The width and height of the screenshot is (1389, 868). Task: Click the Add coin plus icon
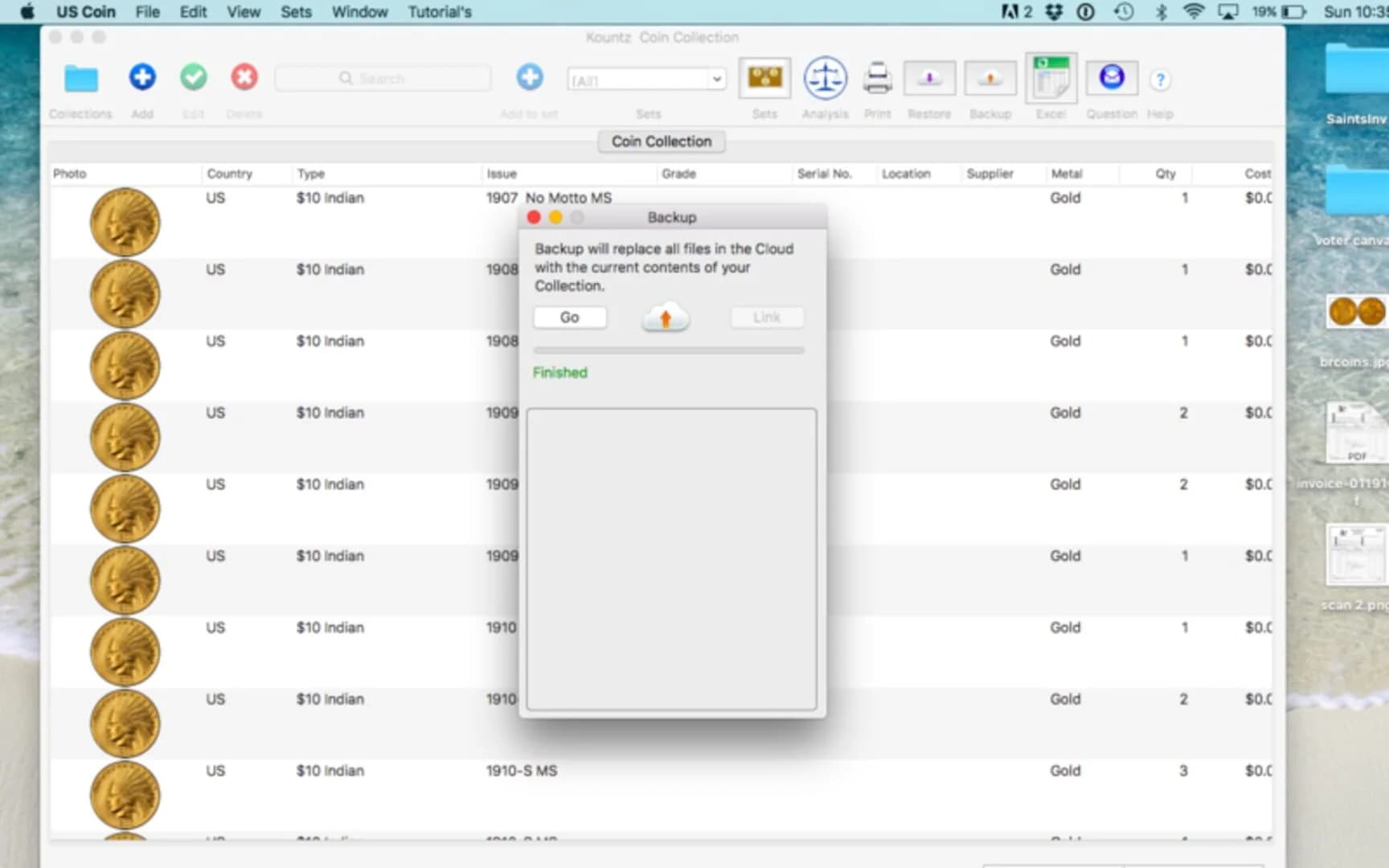tap(141, 76)
